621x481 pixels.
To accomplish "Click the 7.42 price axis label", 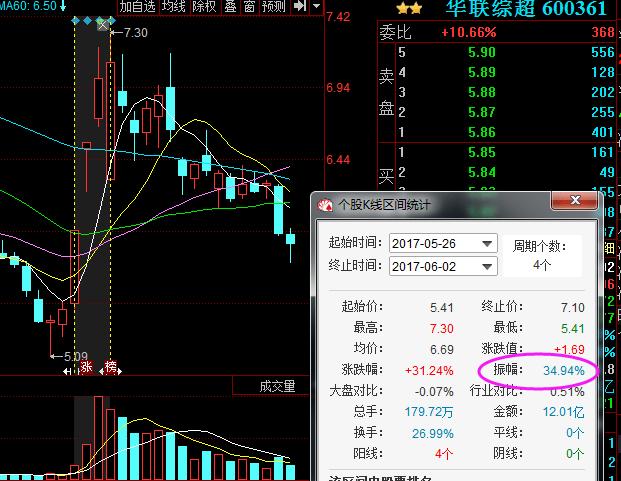I will (339, 17).
